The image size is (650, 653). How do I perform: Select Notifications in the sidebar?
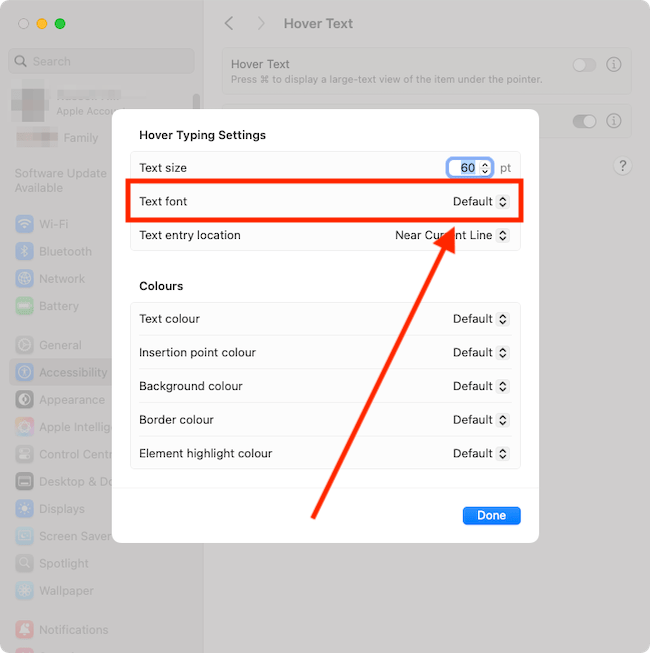73,630
